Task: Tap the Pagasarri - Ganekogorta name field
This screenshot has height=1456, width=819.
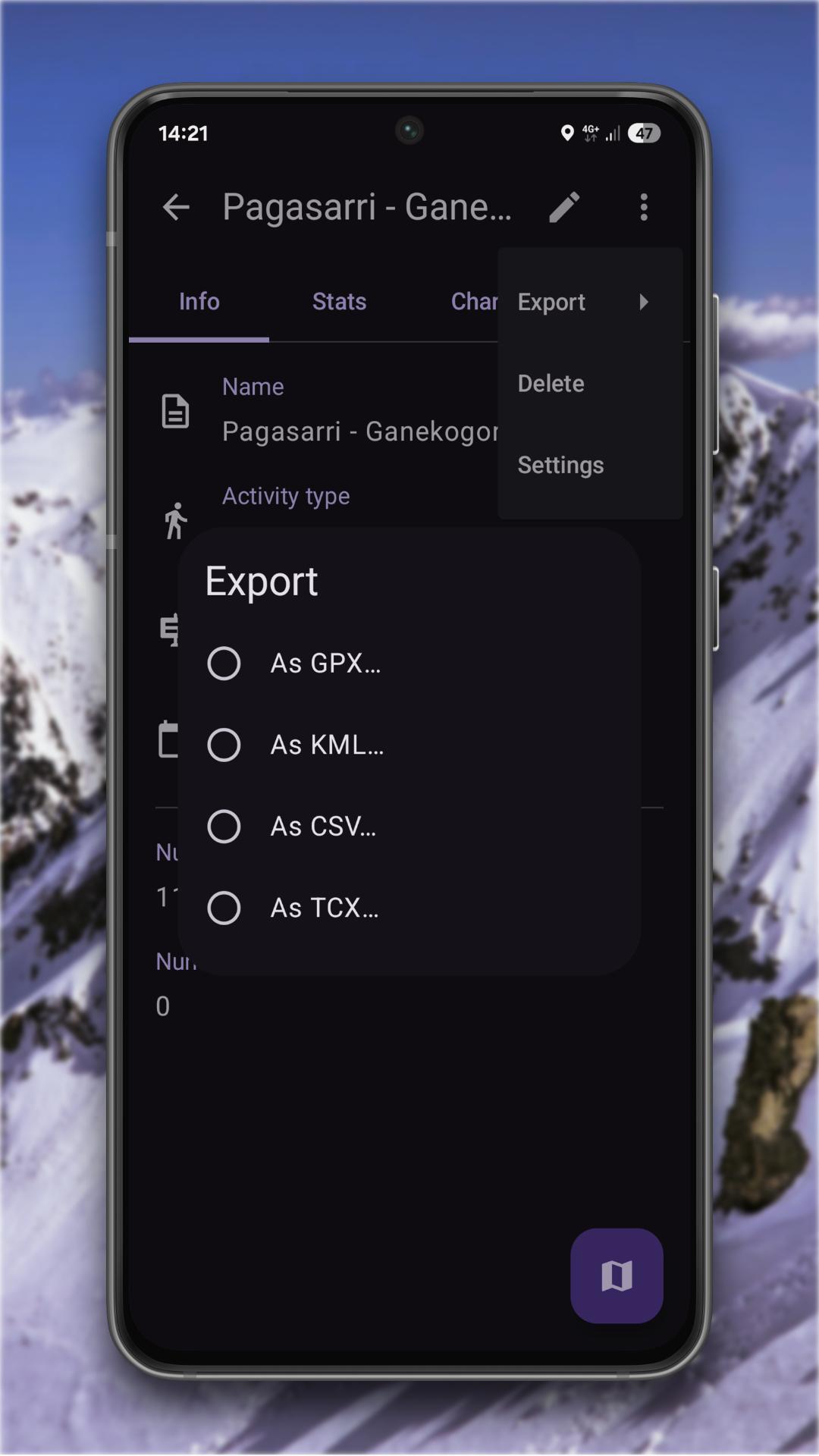Action: tap(359, 431)
